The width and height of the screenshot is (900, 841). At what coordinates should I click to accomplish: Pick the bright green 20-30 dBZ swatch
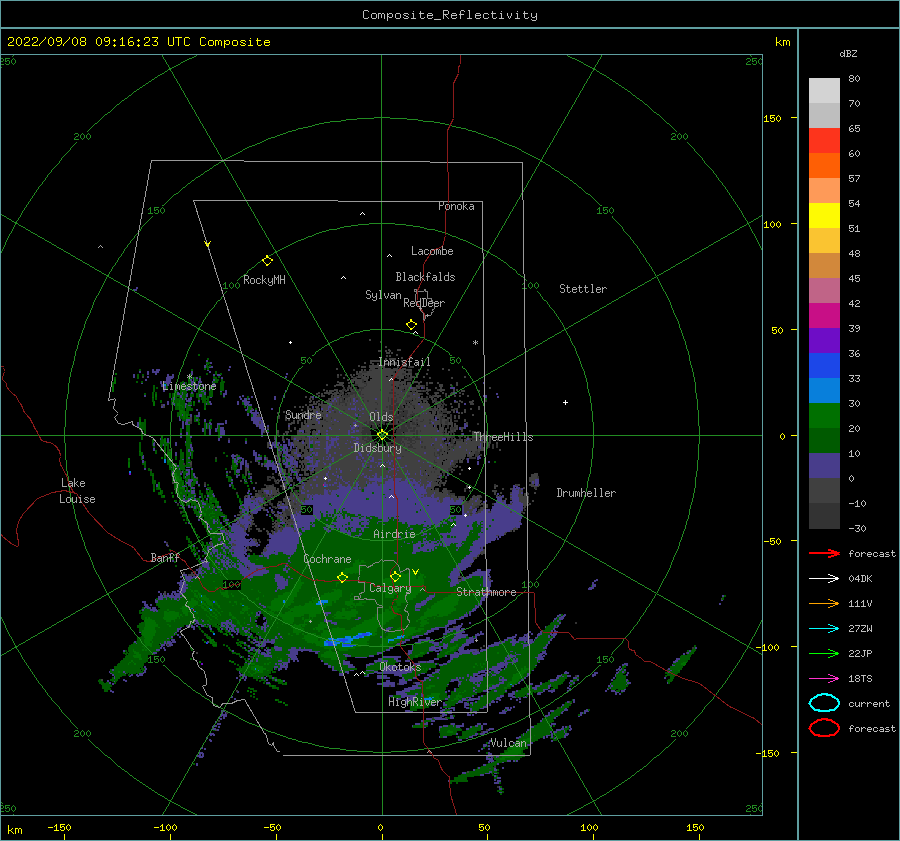click(824, 416)
